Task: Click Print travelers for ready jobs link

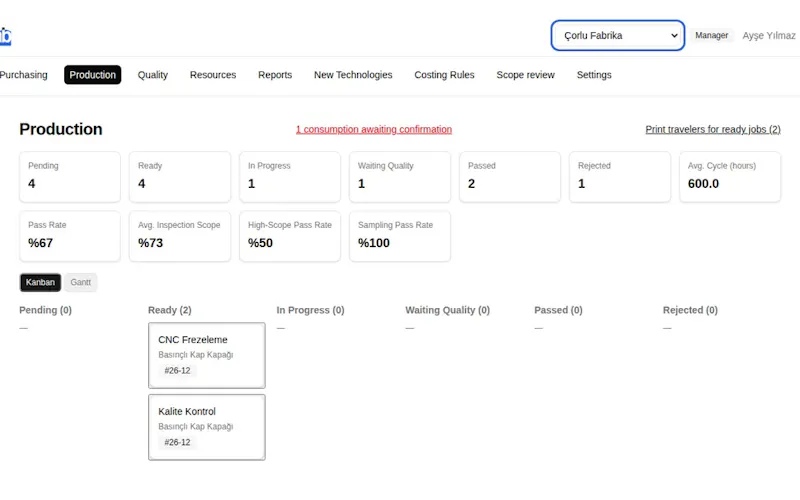Action: coord(713,130)
